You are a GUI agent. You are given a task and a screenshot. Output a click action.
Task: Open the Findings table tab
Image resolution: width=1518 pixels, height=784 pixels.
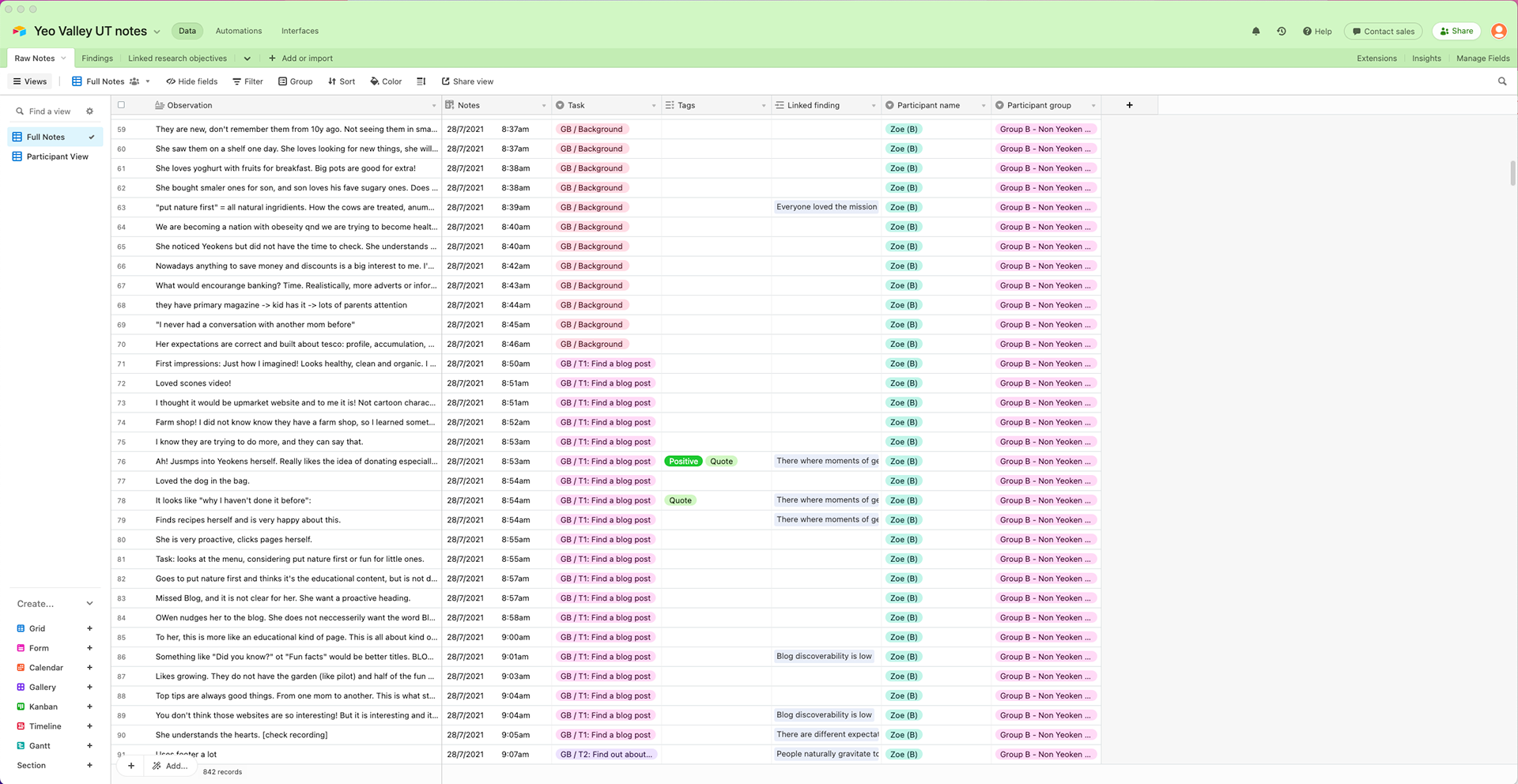pyautogui.click(x=97, y=58)
